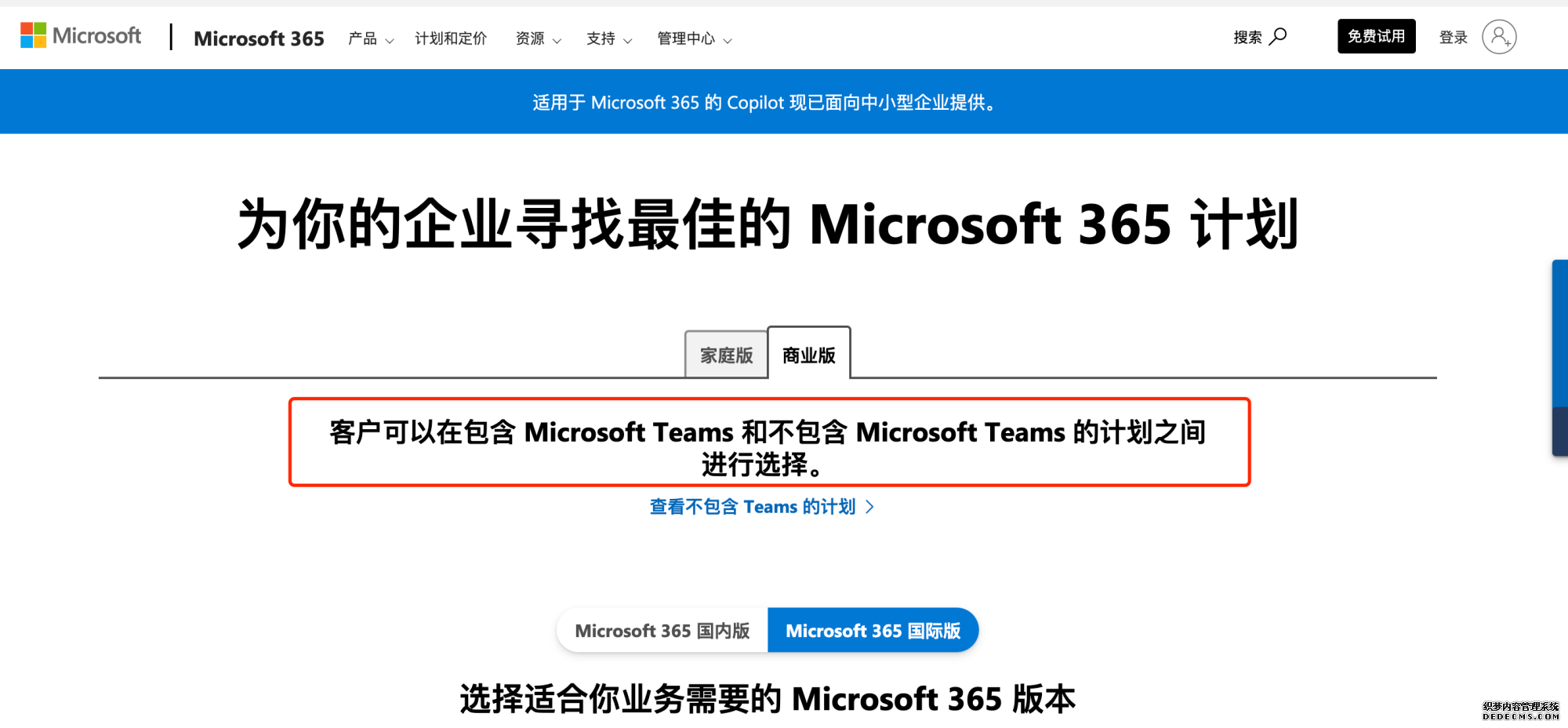Expand the 资源 dropdown menu

[x=539, y=38]
